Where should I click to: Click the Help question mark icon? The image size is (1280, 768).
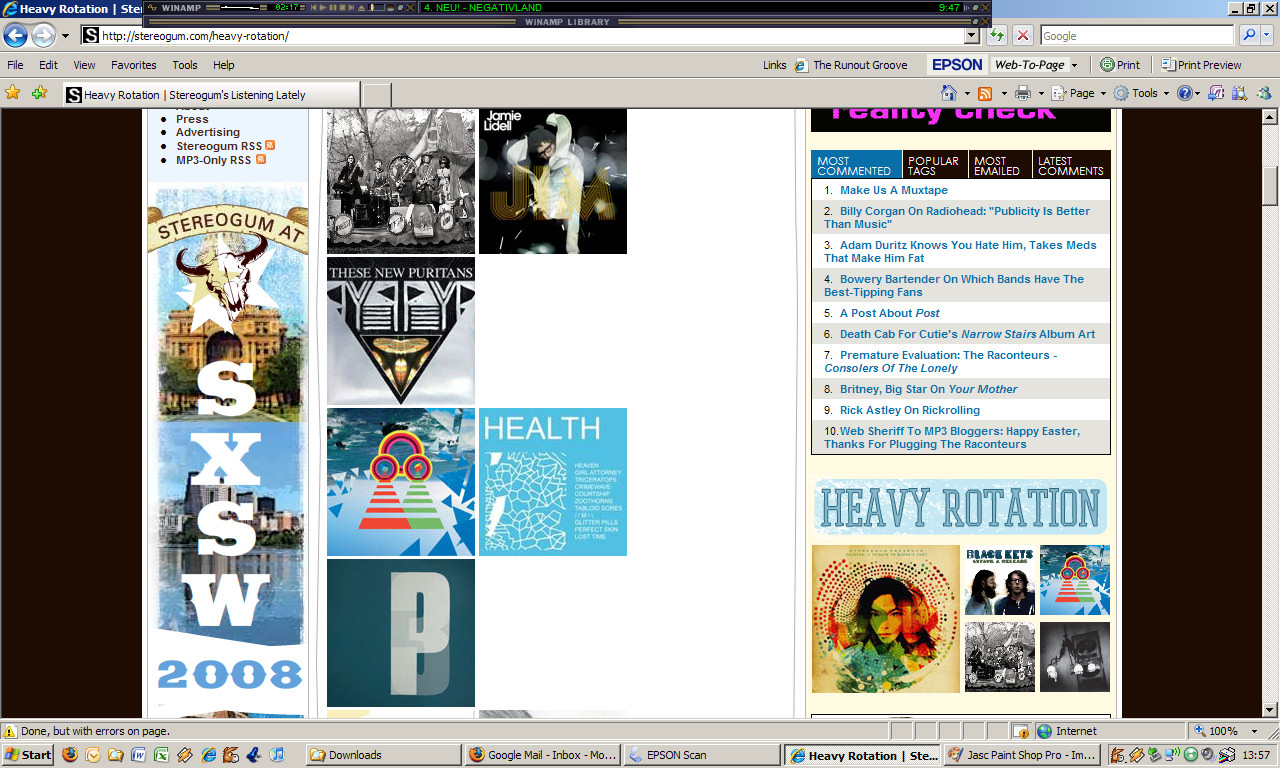1184,93
